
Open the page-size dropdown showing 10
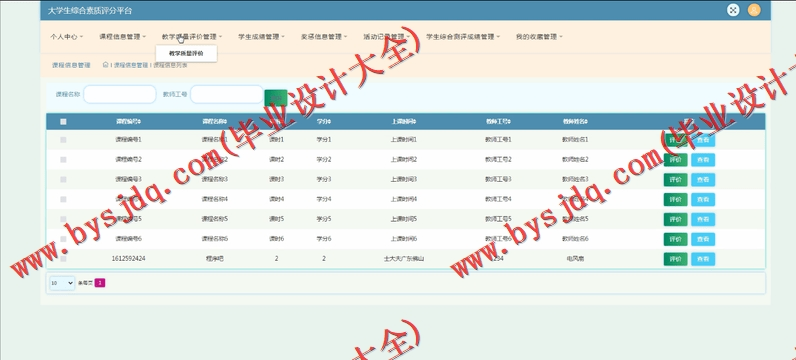click(62, 283)
